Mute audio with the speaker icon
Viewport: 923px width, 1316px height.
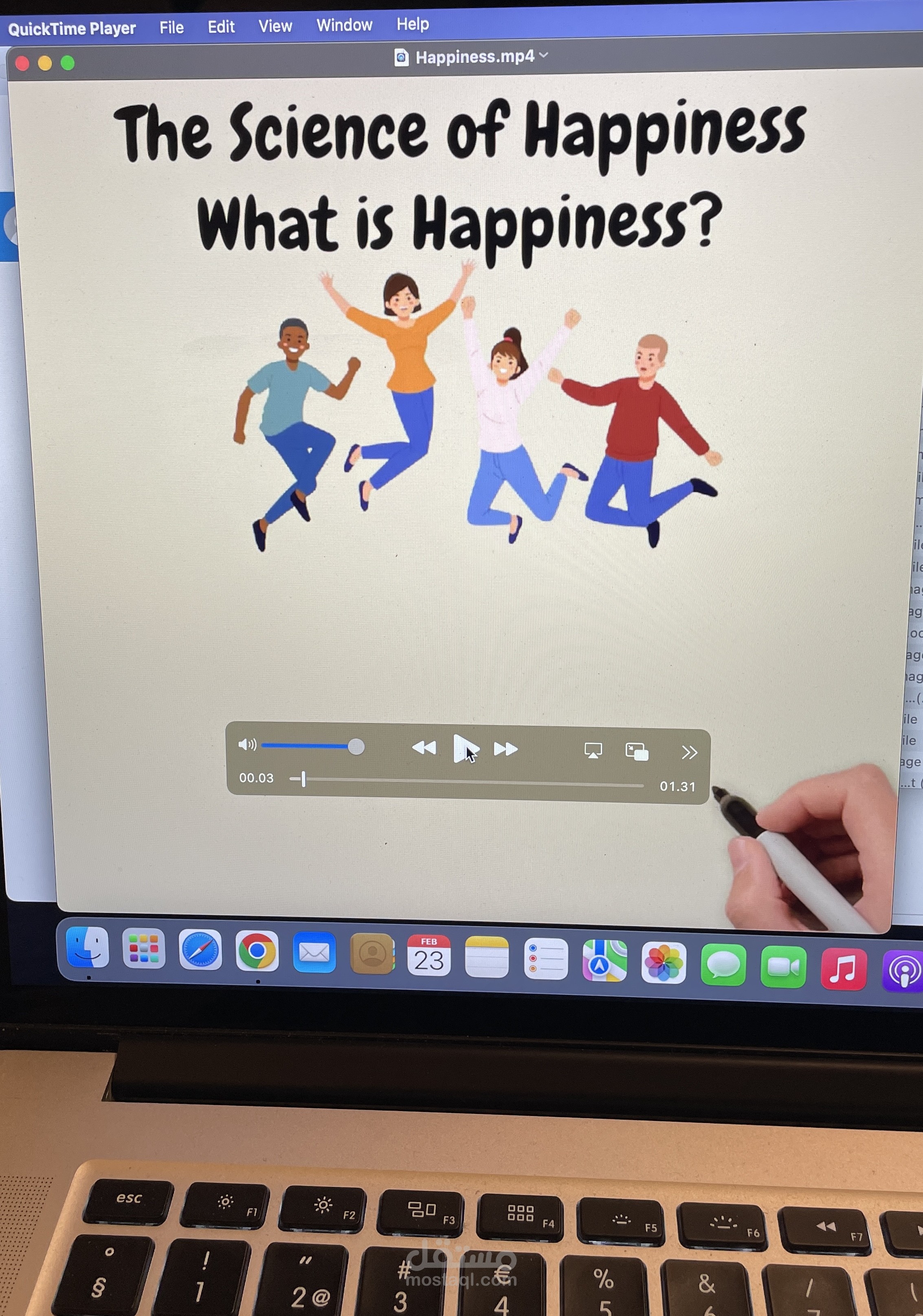(x=247, y=744)
